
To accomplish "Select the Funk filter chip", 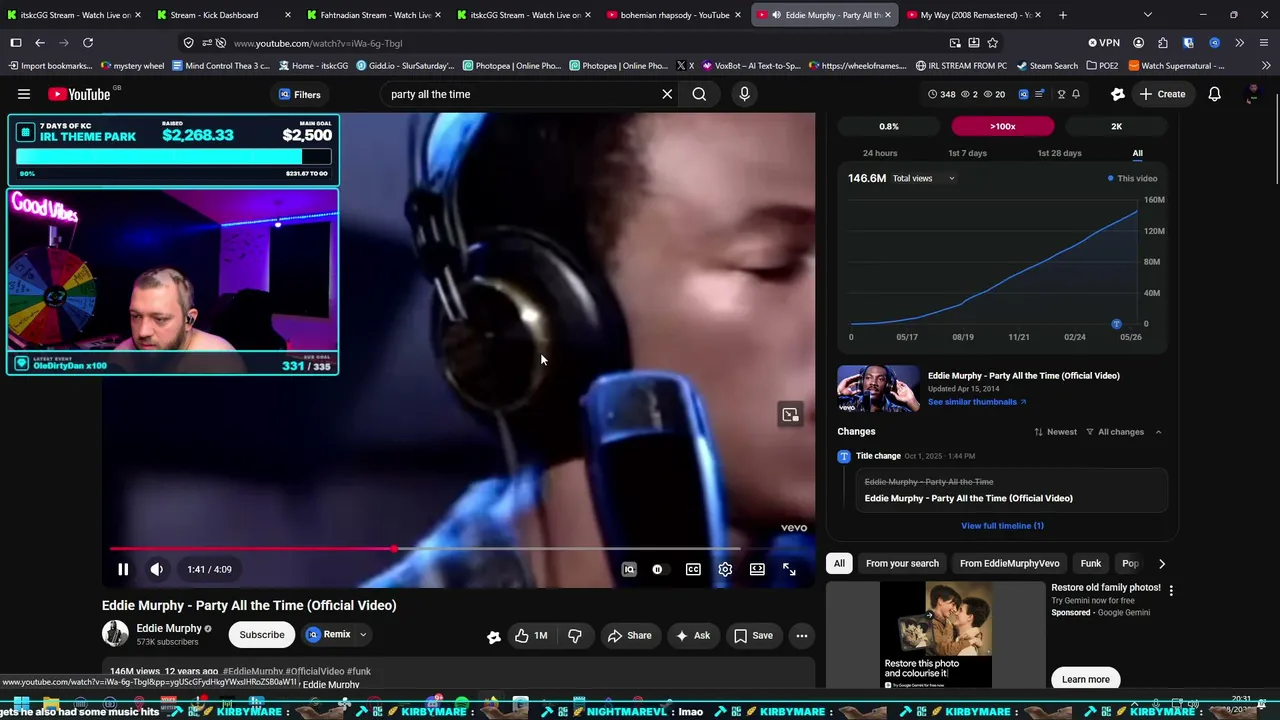I will [1091, 563].
